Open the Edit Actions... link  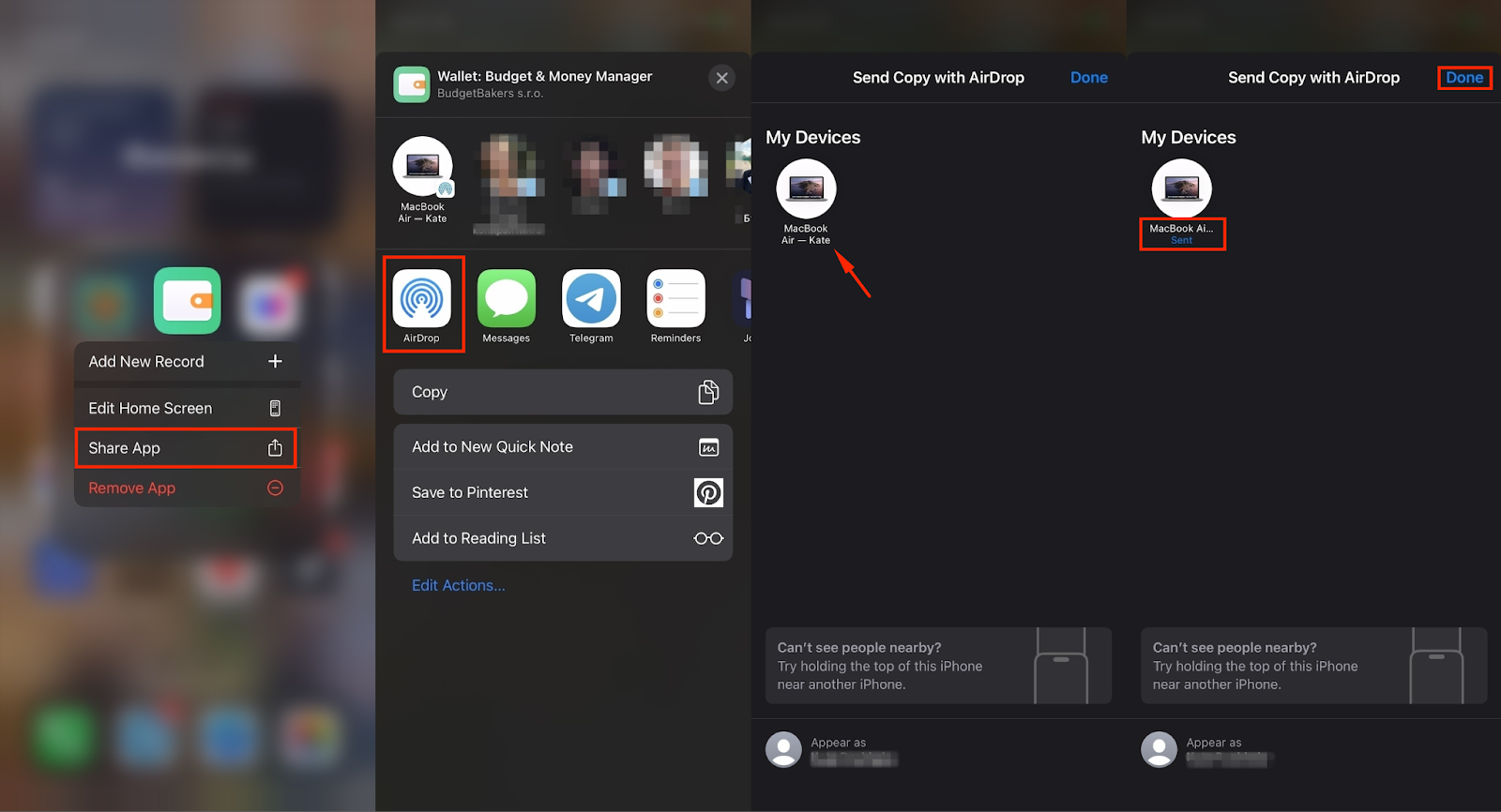click(x=459, y=585)
